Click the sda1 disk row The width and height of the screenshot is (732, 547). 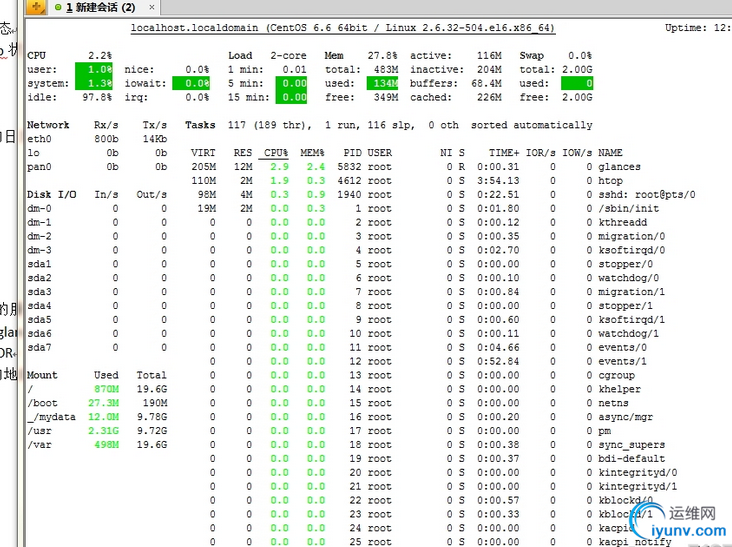coord(97,264)
